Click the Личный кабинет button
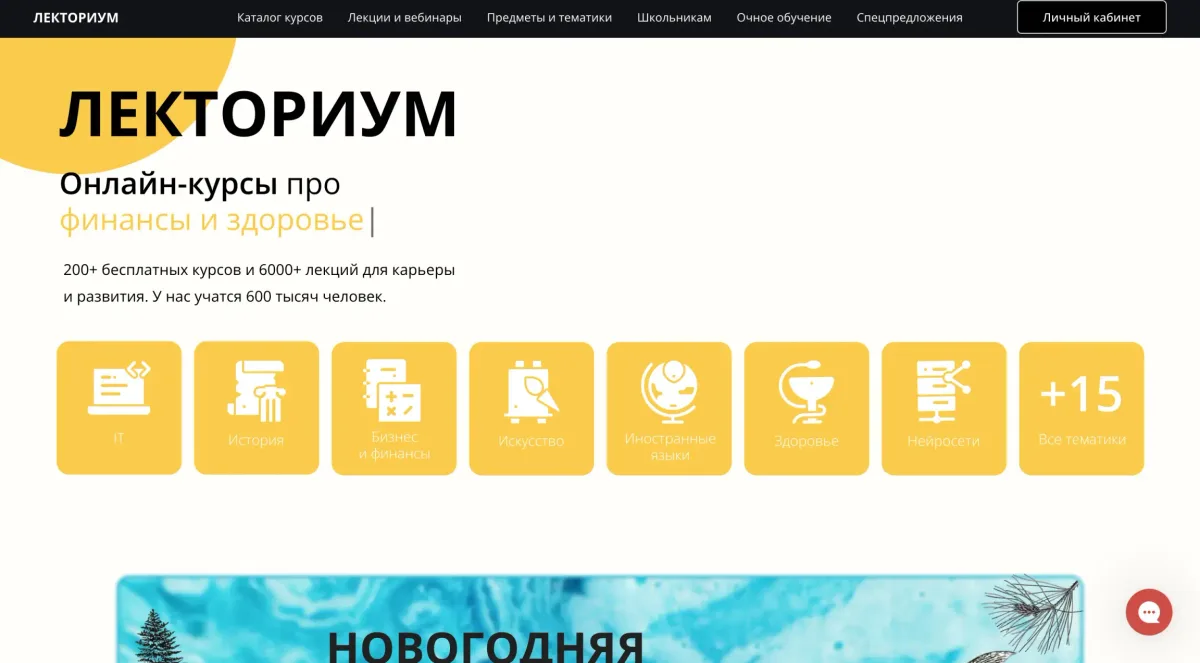The image size is (1200, 663). (1091, 18)
